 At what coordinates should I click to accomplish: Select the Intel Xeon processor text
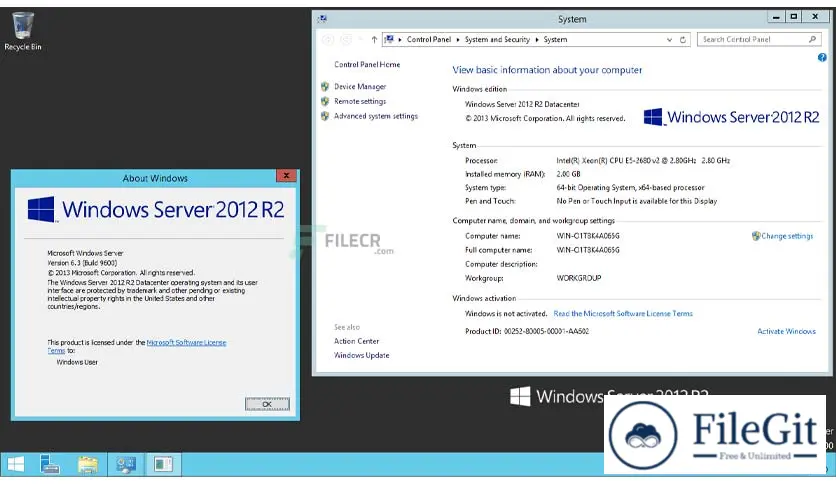click(643, 160)
